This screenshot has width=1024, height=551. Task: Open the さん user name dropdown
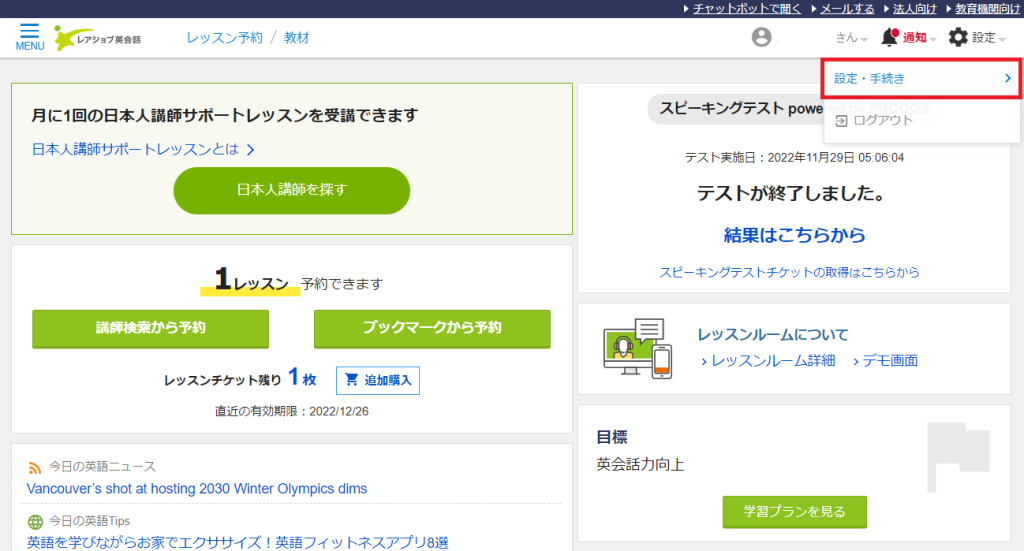851,38
